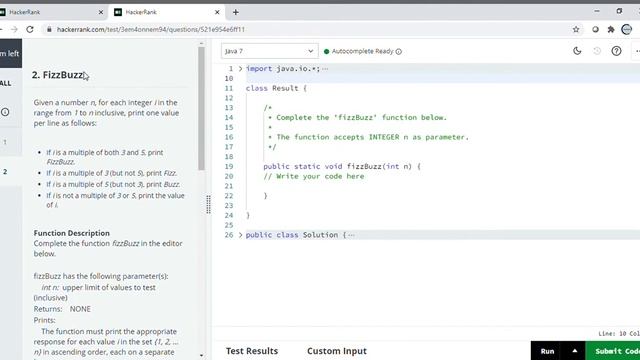Reset code with the restore icon
Image resolution: width=640 pixels, height=360 pixels.
coord(597,51)
